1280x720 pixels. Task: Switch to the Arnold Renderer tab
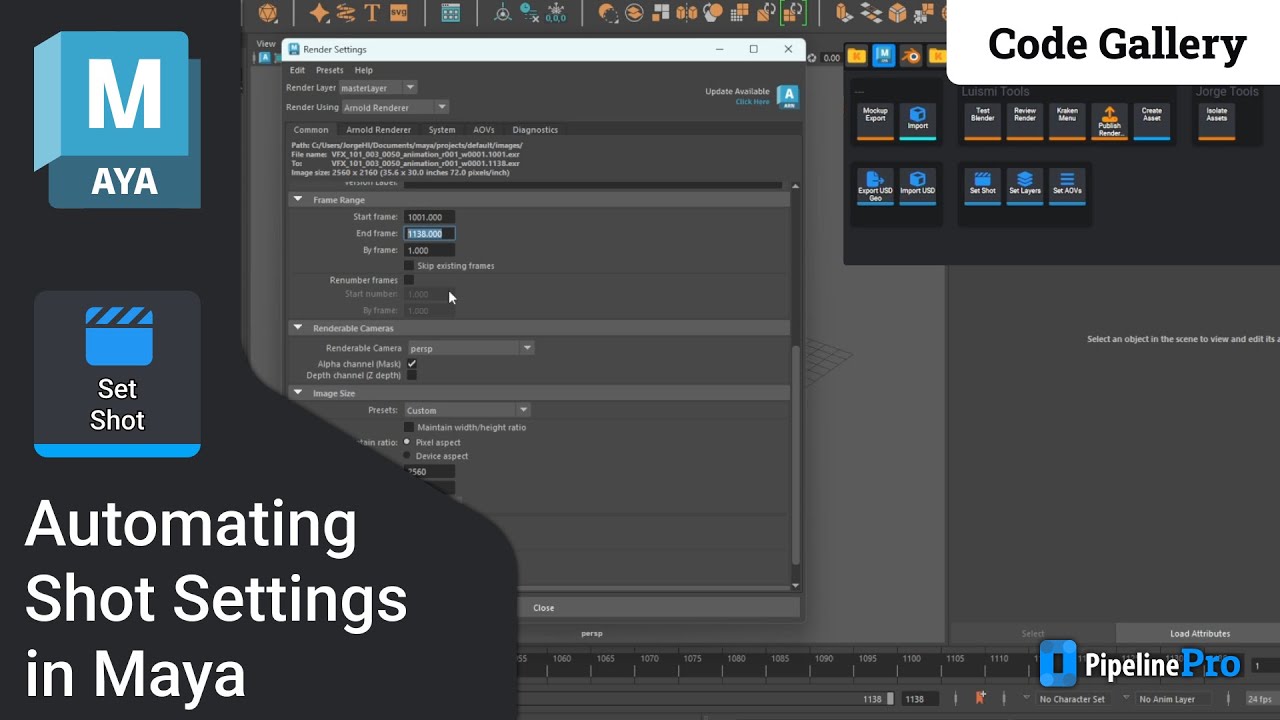pos(378,130)
